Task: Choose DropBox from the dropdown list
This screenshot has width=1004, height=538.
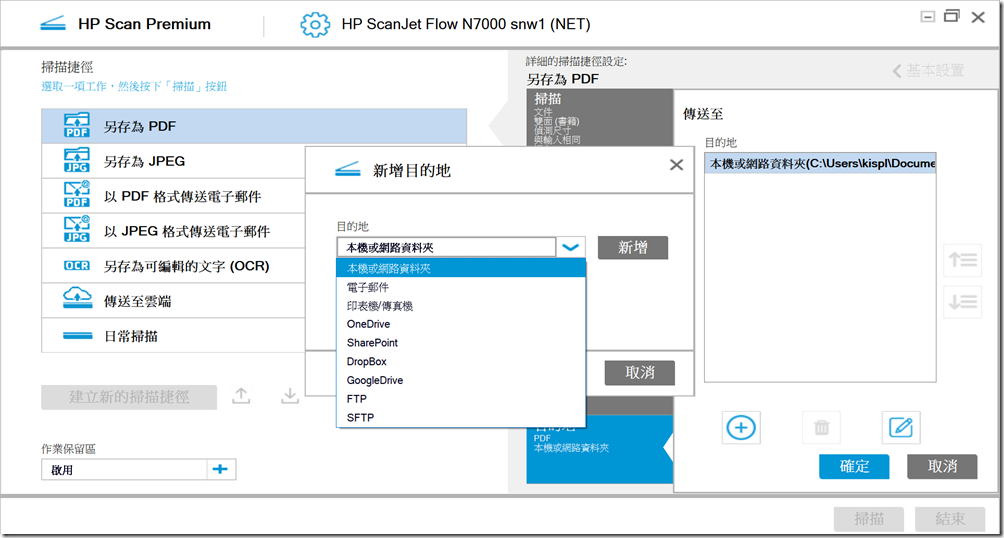Action: tap(461, 361)
